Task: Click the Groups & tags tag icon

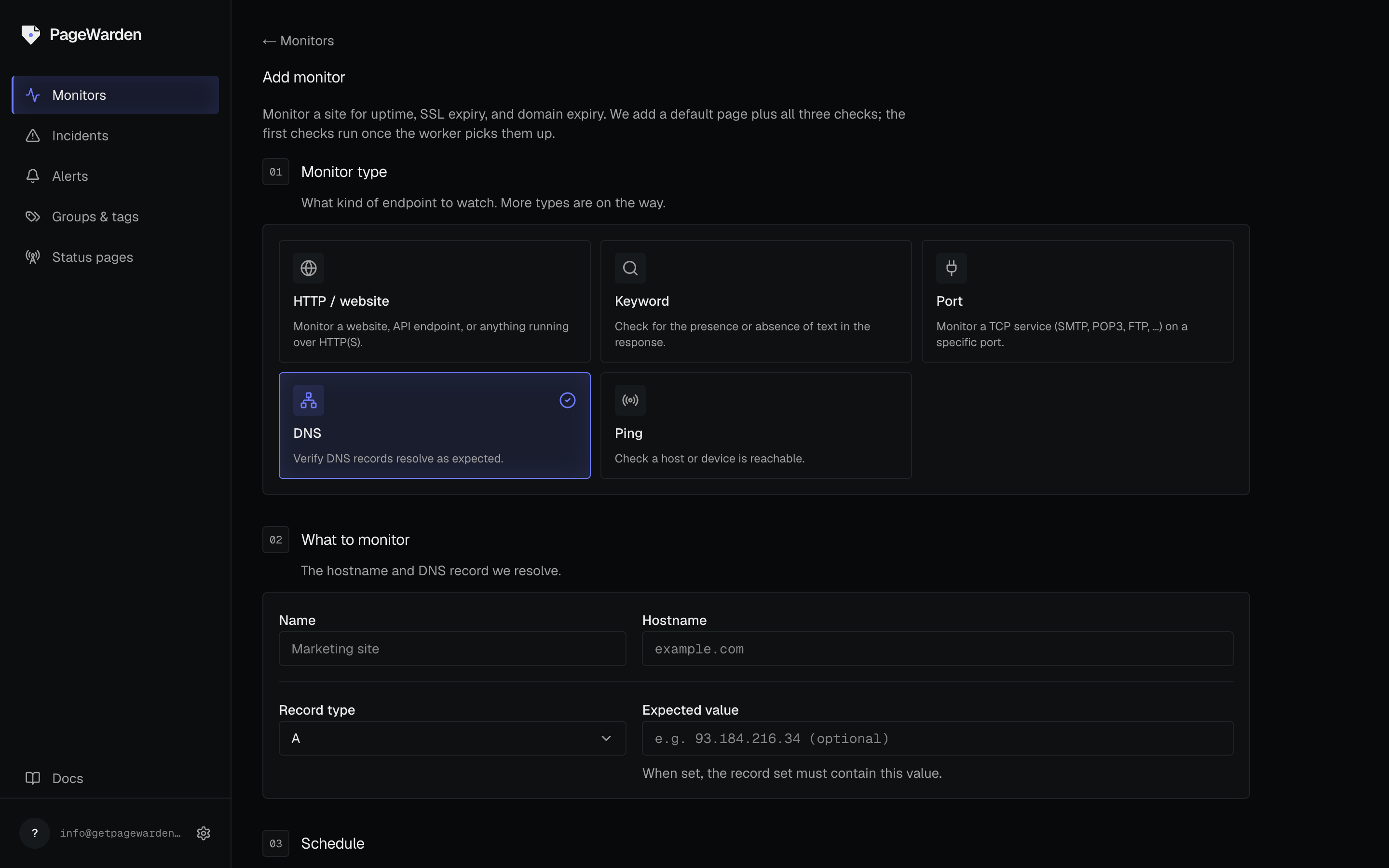Action: [x=33, y=217]
